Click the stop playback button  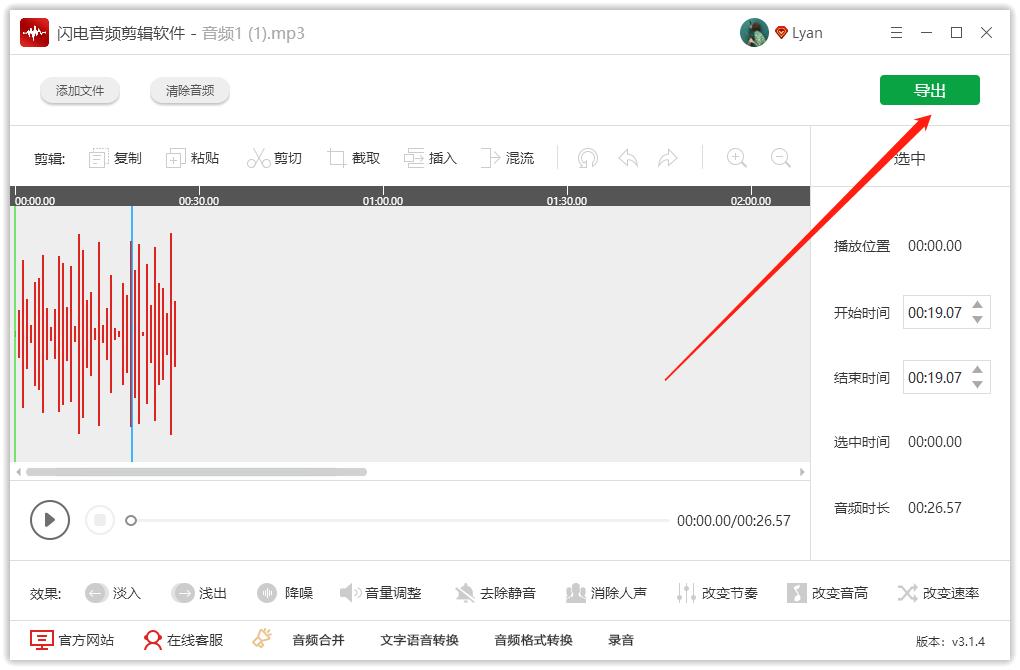click(100, 520)
